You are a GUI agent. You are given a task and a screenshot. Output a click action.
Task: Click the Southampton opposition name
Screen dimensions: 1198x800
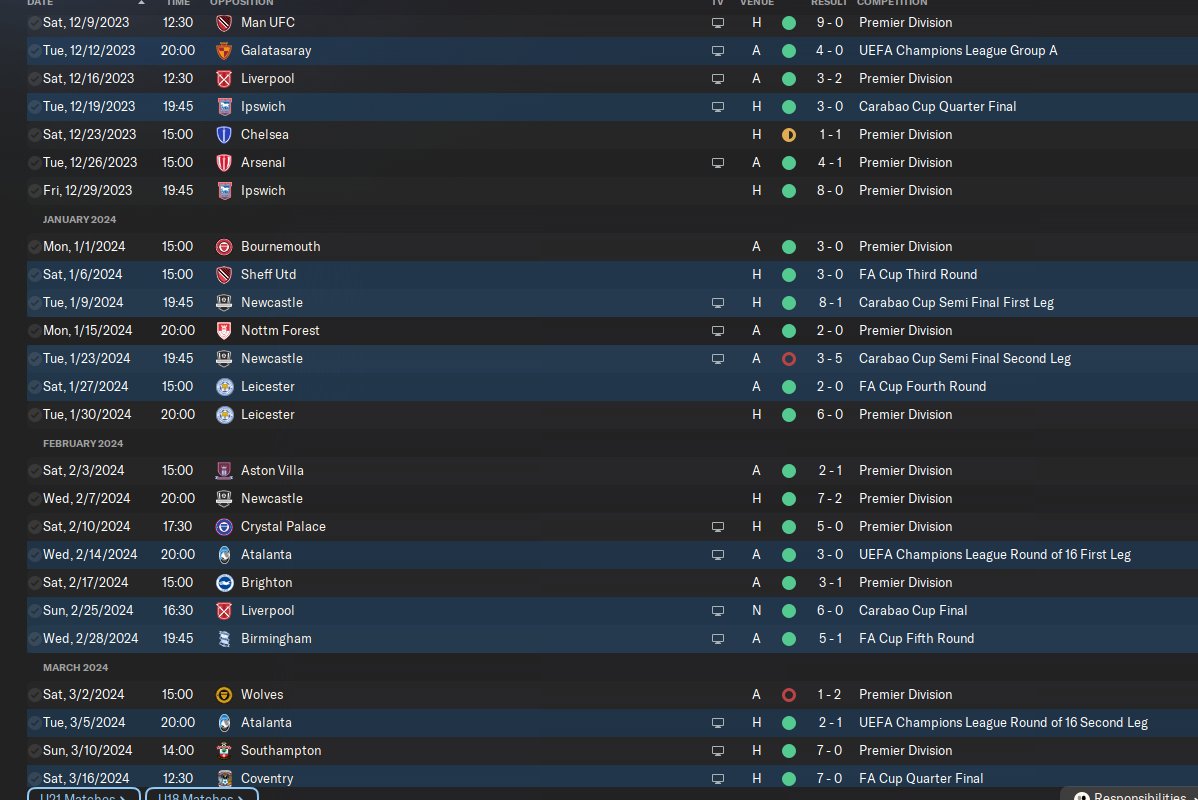pos(281,750)
